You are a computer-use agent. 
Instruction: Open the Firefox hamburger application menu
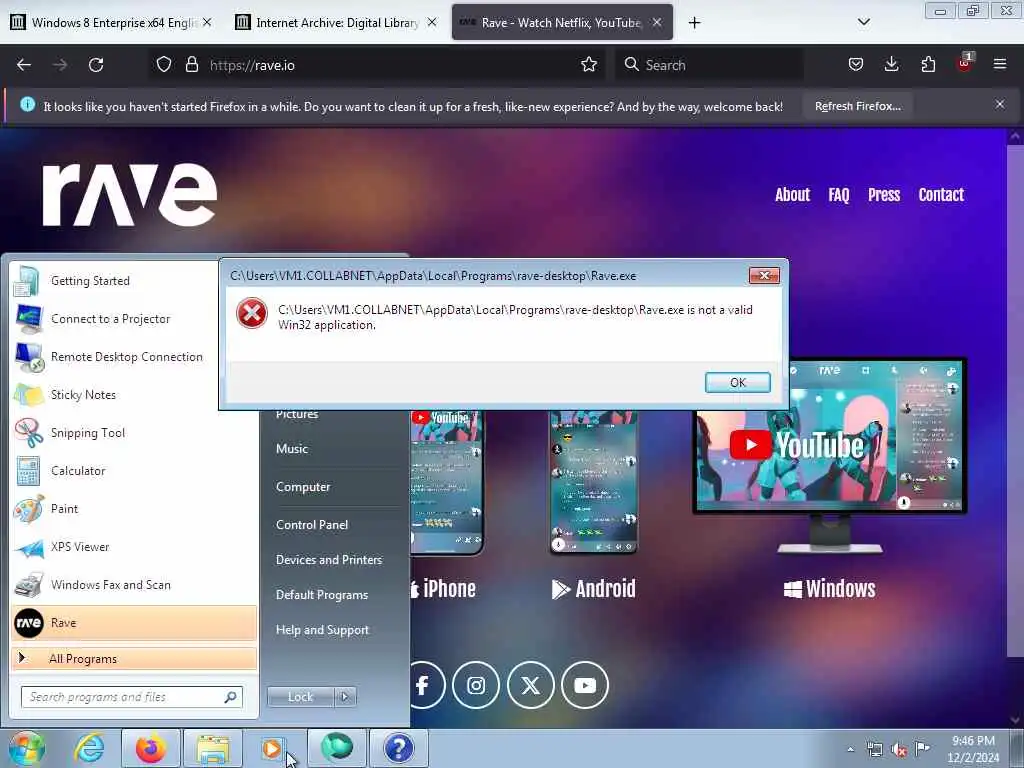[x=1000, y=65]
